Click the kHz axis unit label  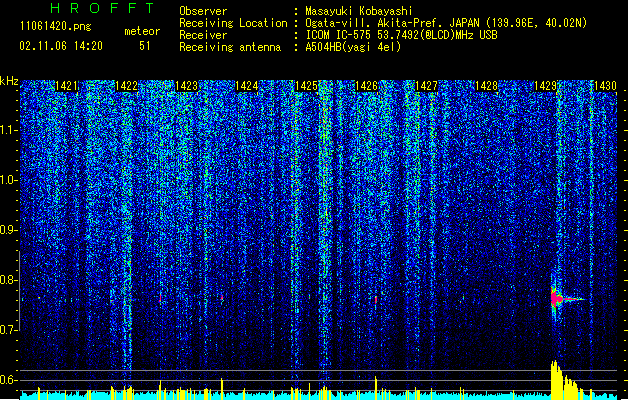9,81
